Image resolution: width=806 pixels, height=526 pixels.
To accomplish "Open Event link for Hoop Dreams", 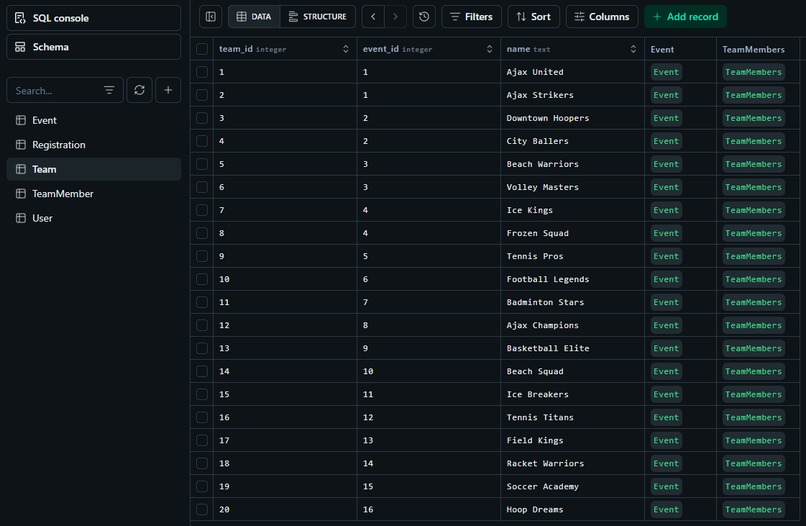I will click(x=666, y=510).
